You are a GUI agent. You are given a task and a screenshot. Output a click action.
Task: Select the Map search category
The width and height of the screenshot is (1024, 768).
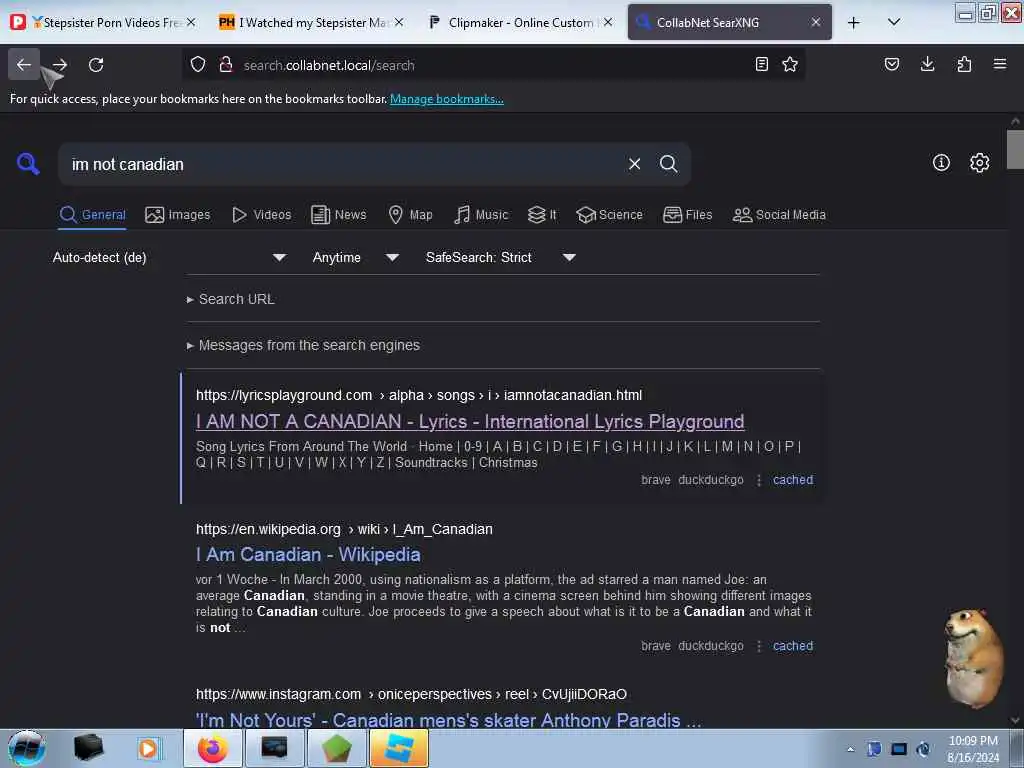point(410,215)
